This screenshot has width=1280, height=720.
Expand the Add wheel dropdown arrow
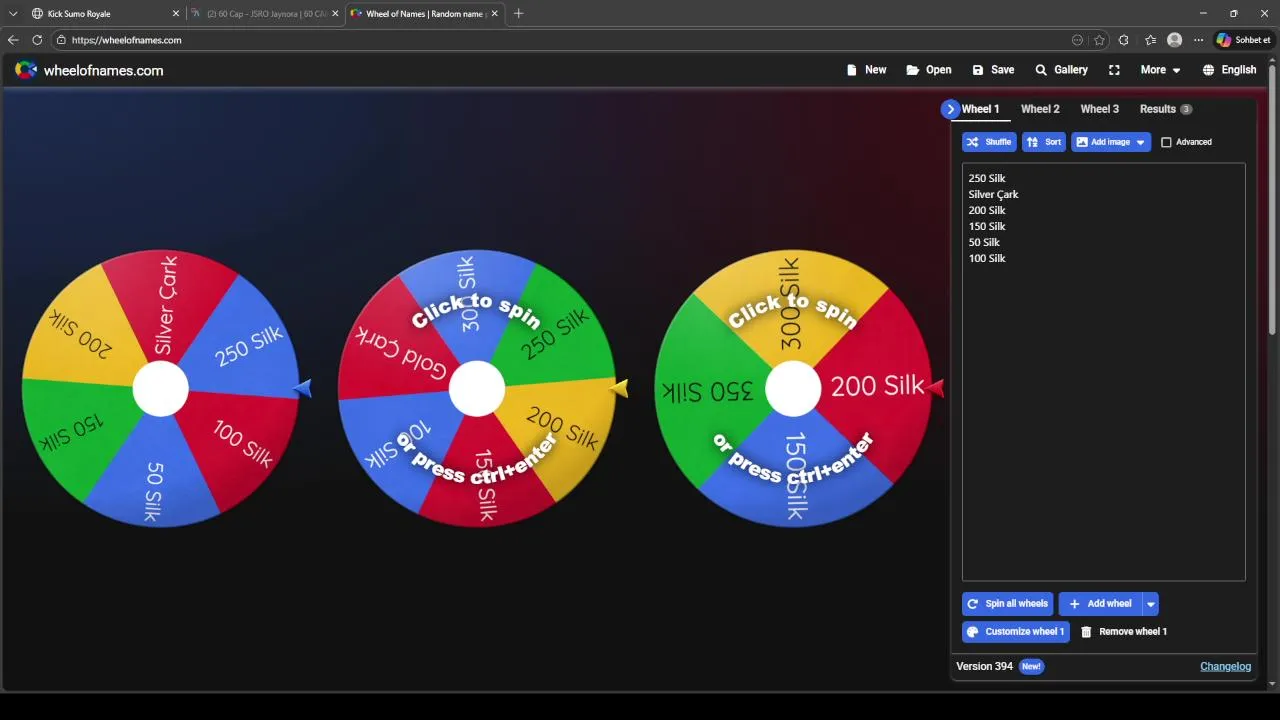coord(1151,604)
